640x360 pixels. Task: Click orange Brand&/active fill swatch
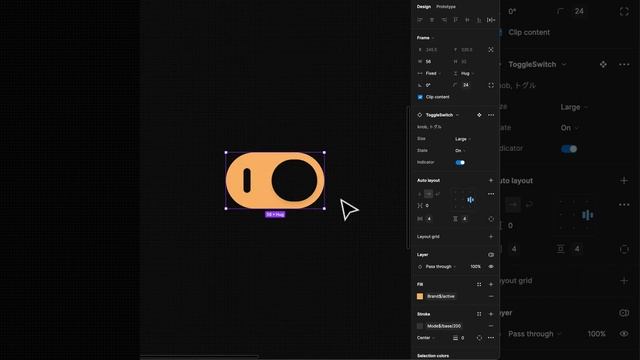click(x=420, y=296)
